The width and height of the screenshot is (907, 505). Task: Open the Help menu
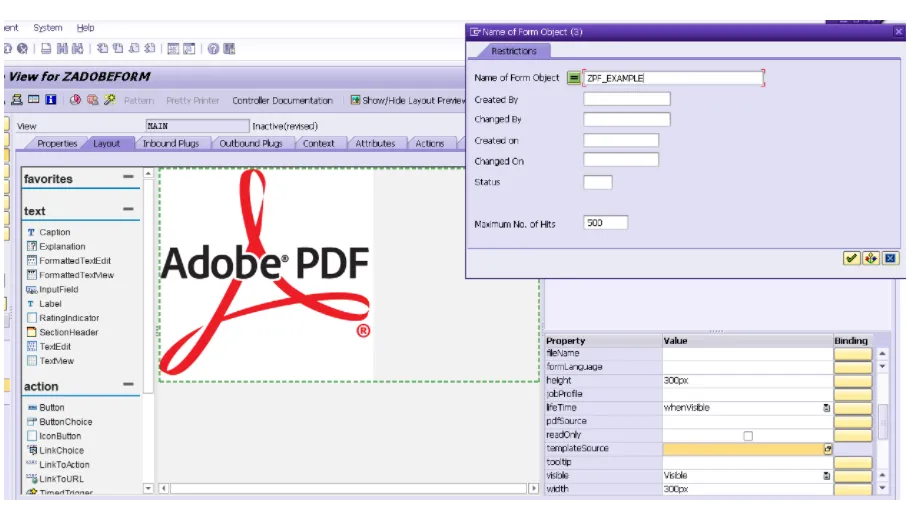[x=85, y=28]
